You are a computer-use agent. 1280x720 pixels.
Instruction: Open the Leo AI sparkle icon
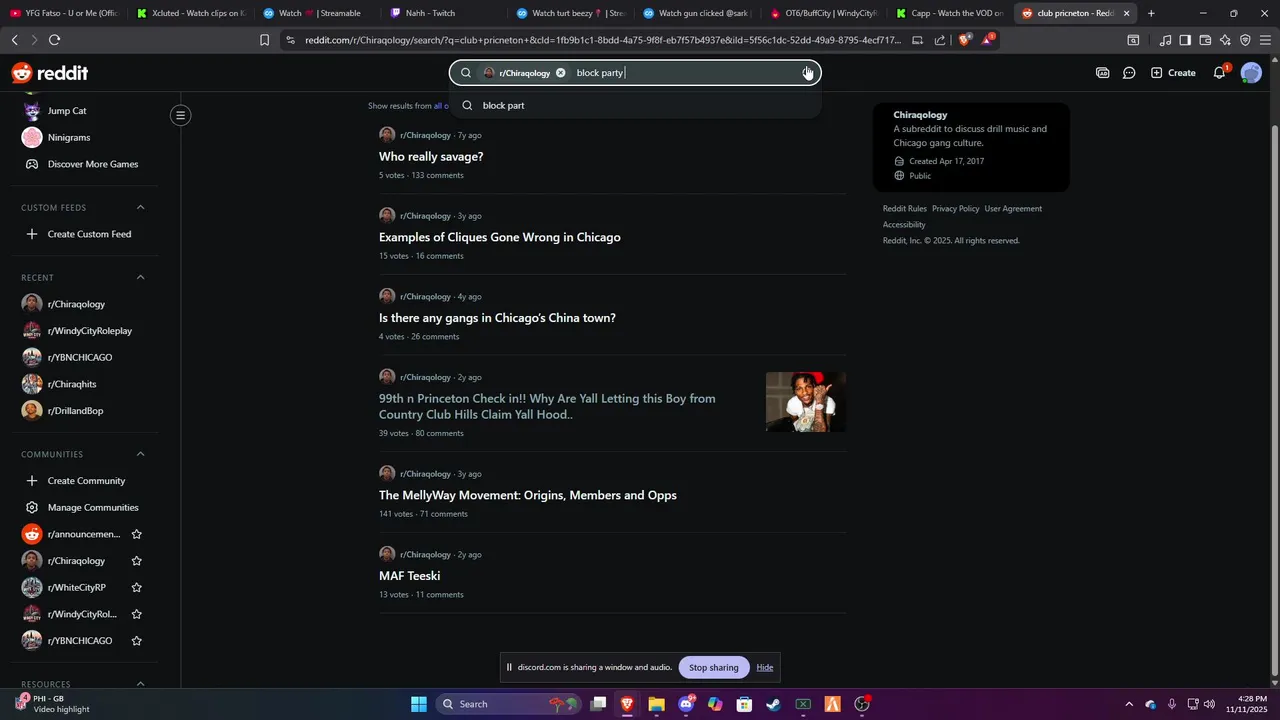pos(1225,40)
